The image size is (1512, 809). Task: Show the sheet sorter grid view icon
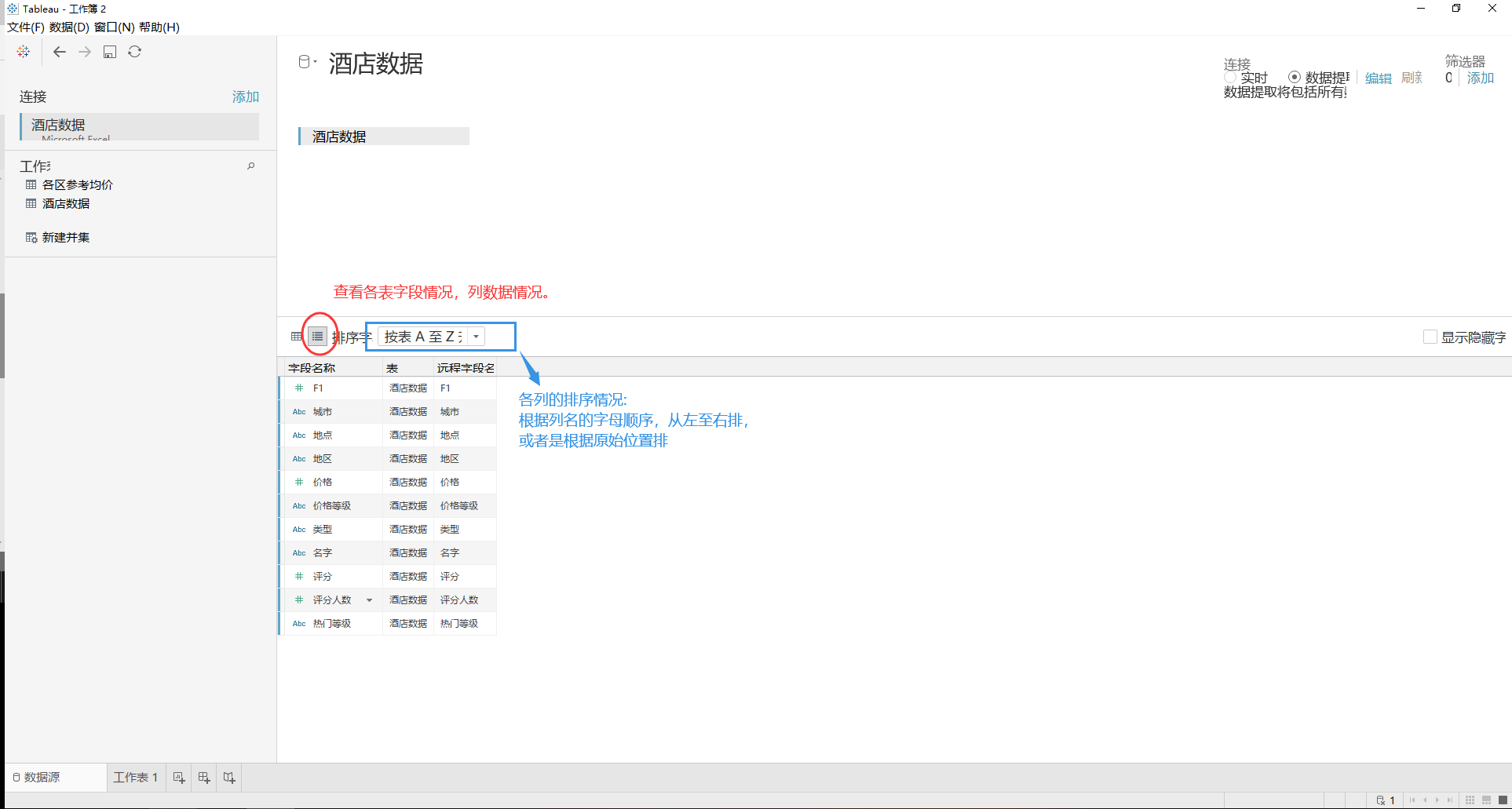1470,800
